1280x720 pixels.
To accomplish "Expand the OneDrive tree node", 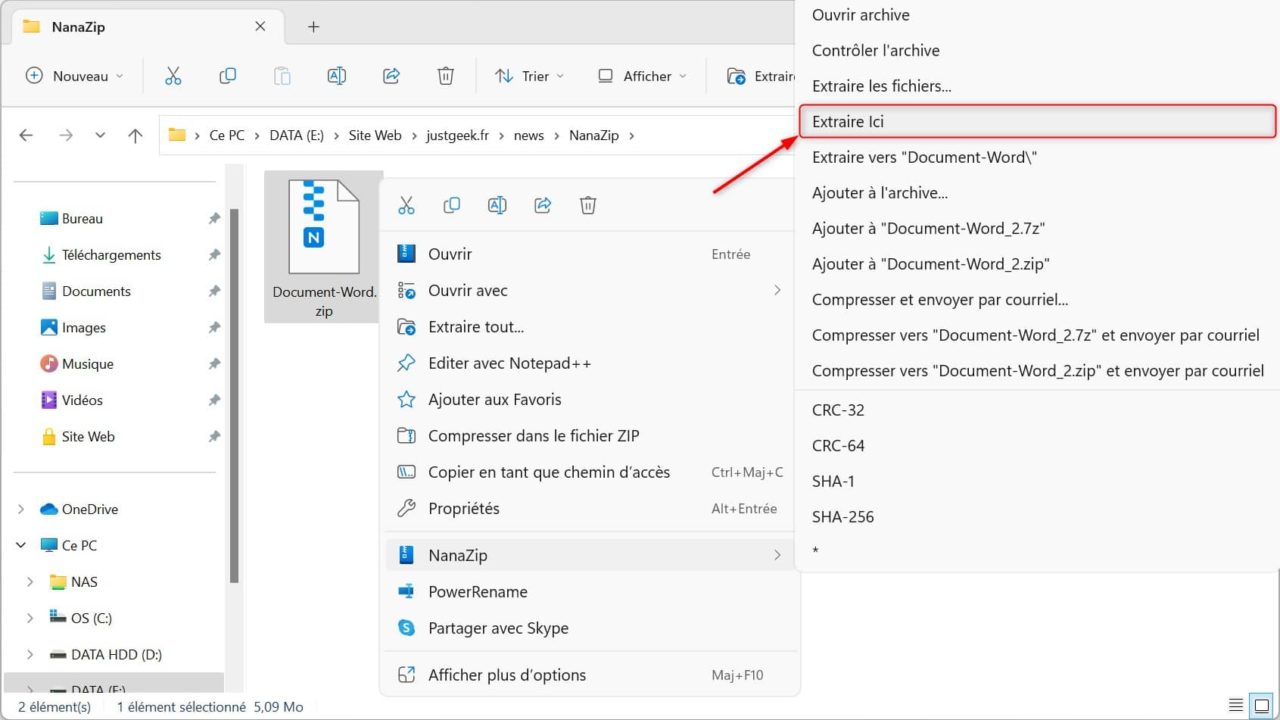I will click(21, 509).
